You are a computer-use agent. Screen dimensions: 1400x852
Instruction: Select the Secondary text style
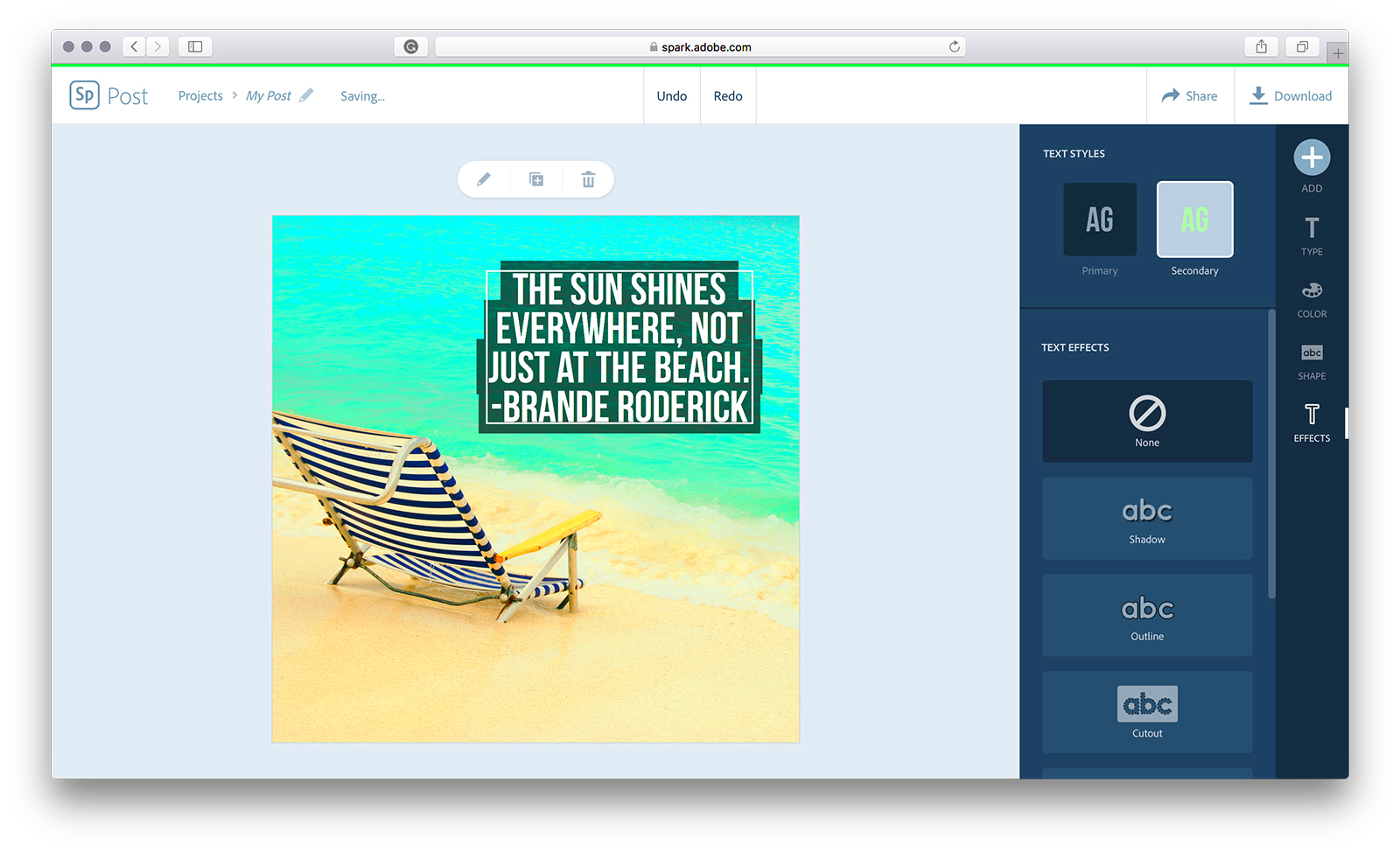point(1195,220)
